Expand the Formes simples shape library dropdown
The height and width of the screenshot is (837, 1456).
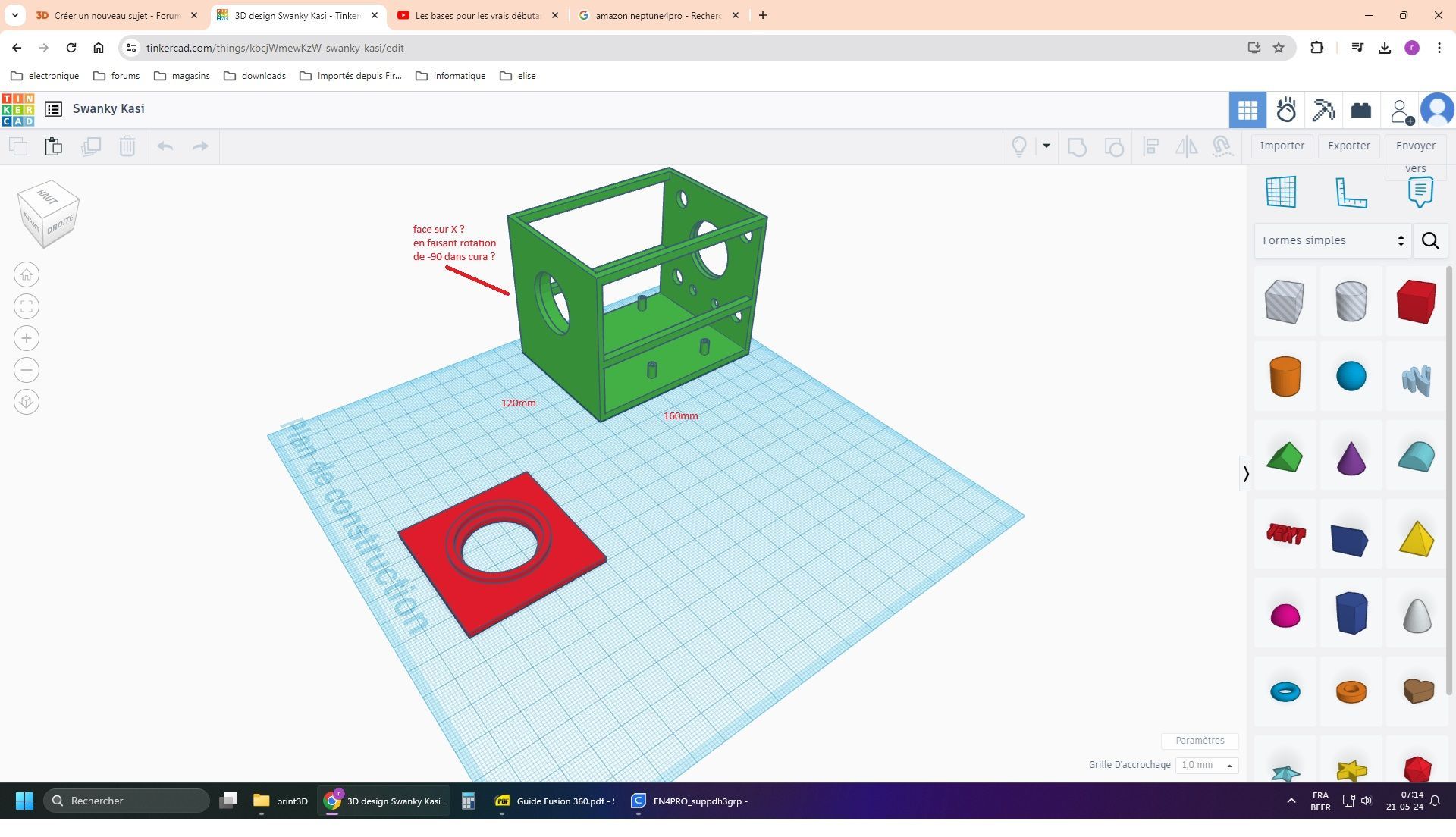[1332, 240]
